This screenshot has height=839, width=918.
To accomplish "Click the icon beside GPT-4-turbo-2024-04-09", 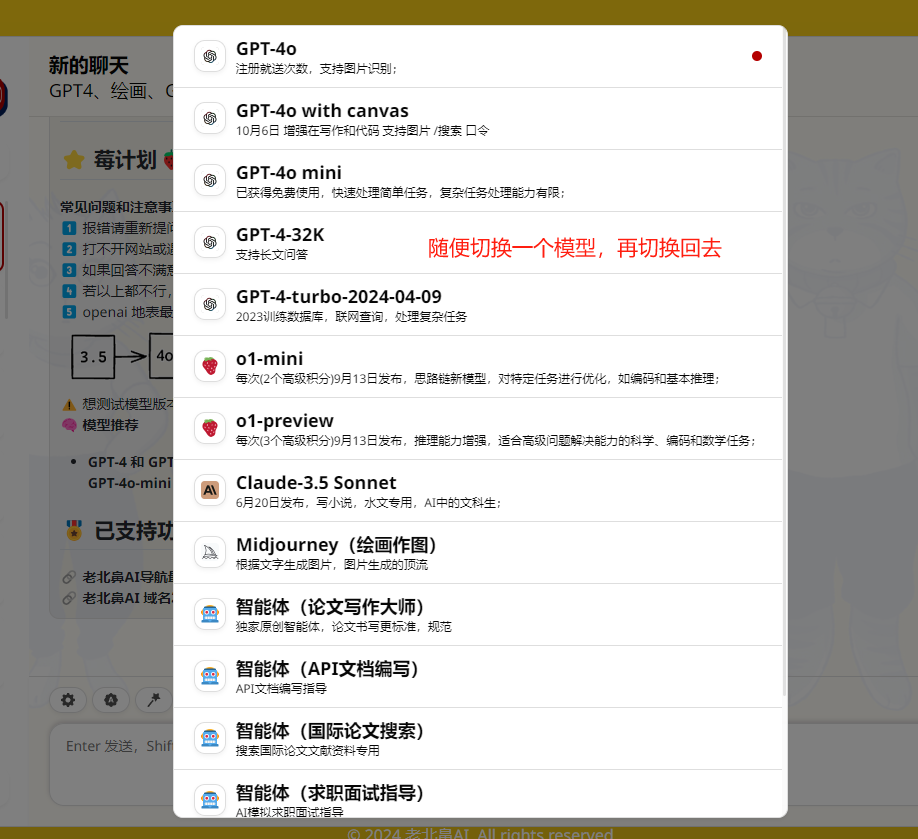I will (210, 304).
